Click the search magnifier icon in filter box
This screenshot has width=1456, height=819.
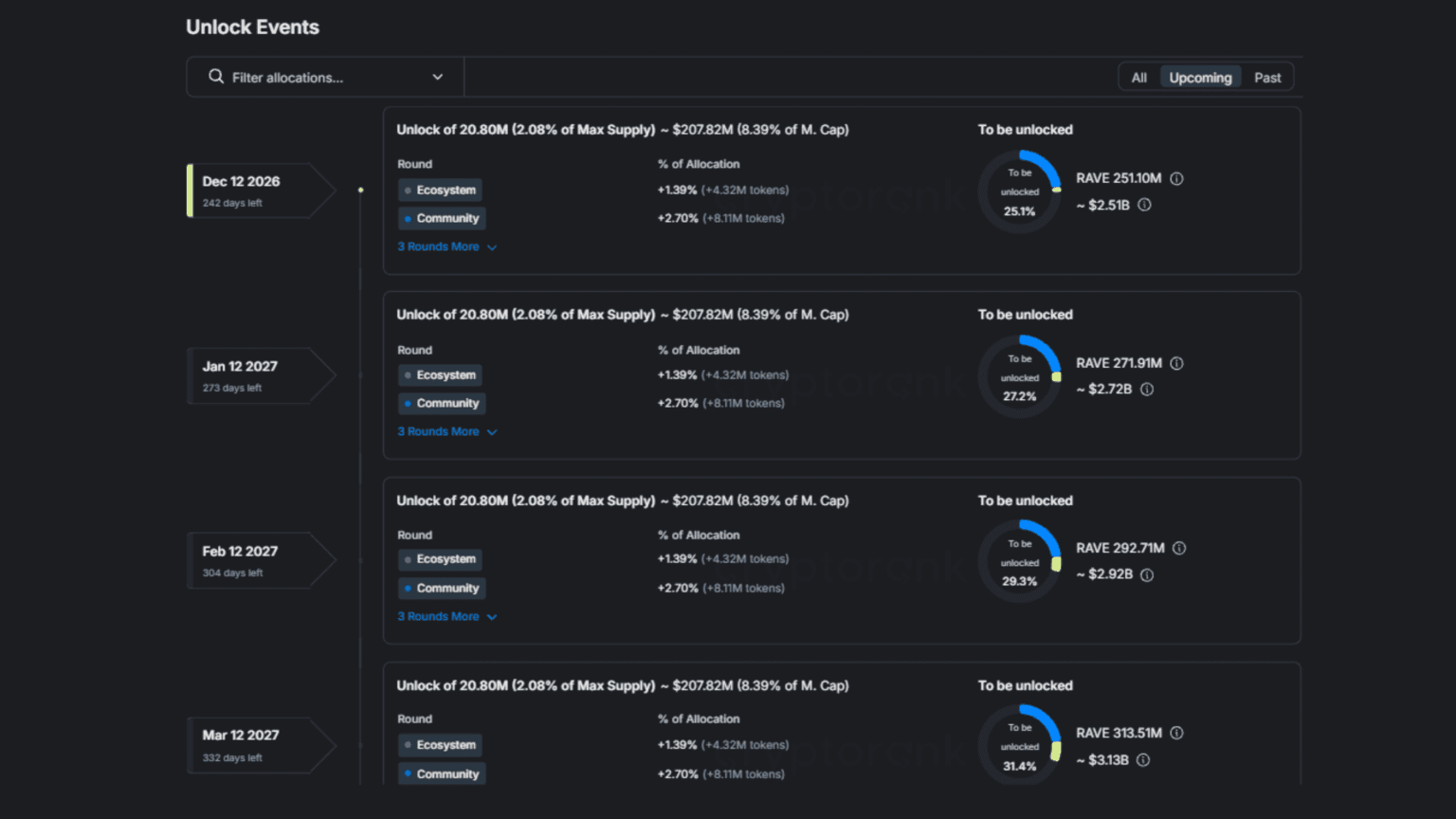tap(216, 77)
